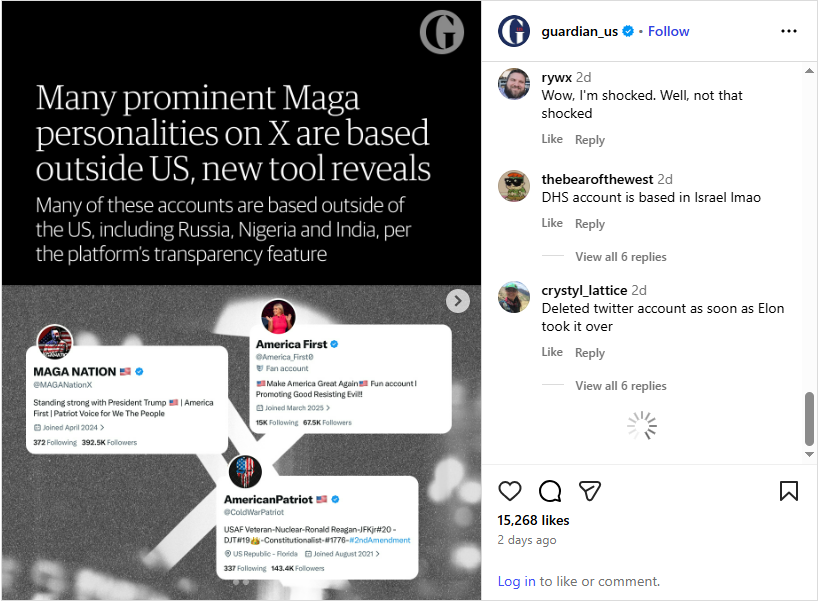Screen dimensions: 820x603
Task: Reply to rywx's comment
Action: pyautogui.click(x=590, y=140)
